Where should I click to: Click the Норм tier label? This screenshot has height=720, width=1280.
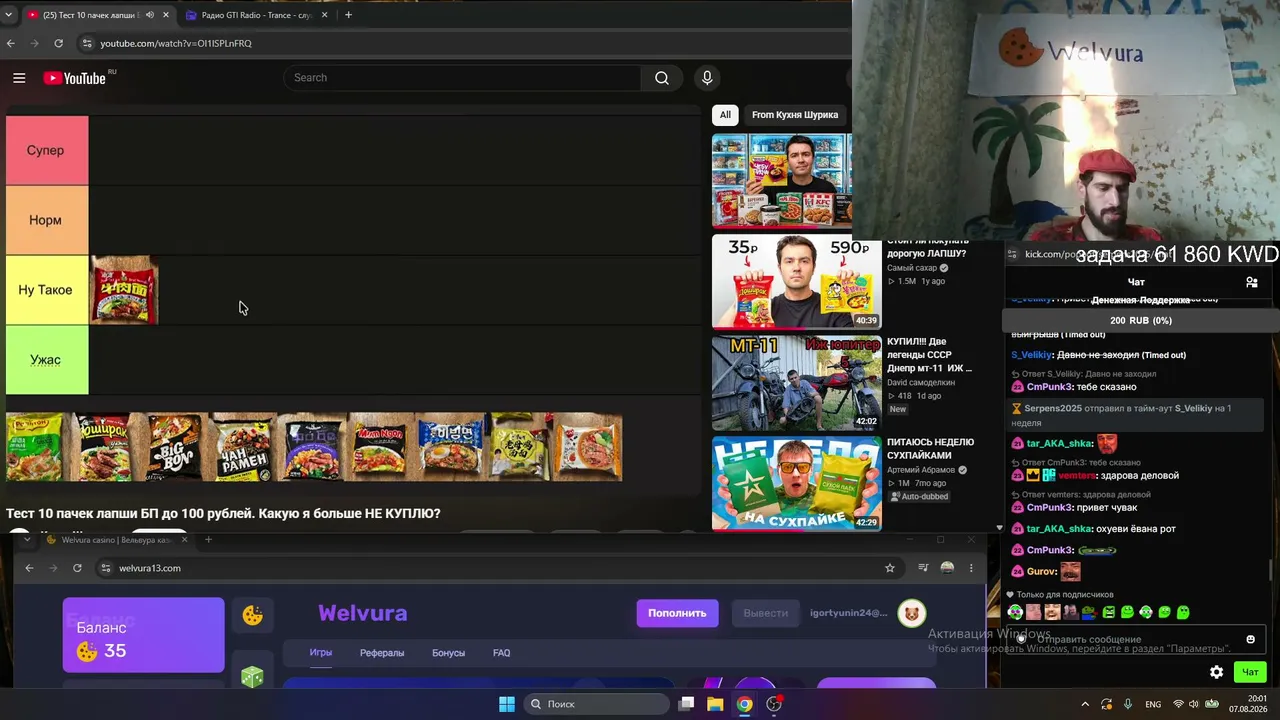click(x=46, y=220)
